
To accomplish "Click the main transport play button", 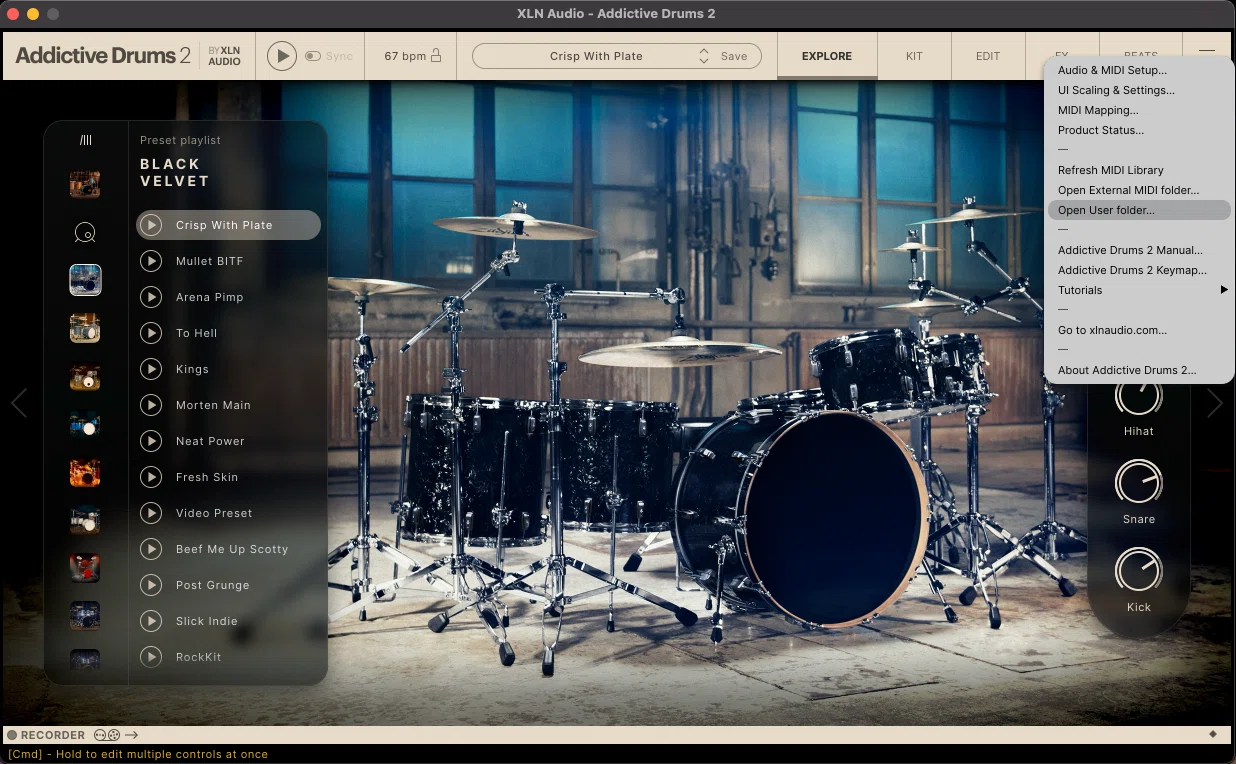I will (282, 56).
